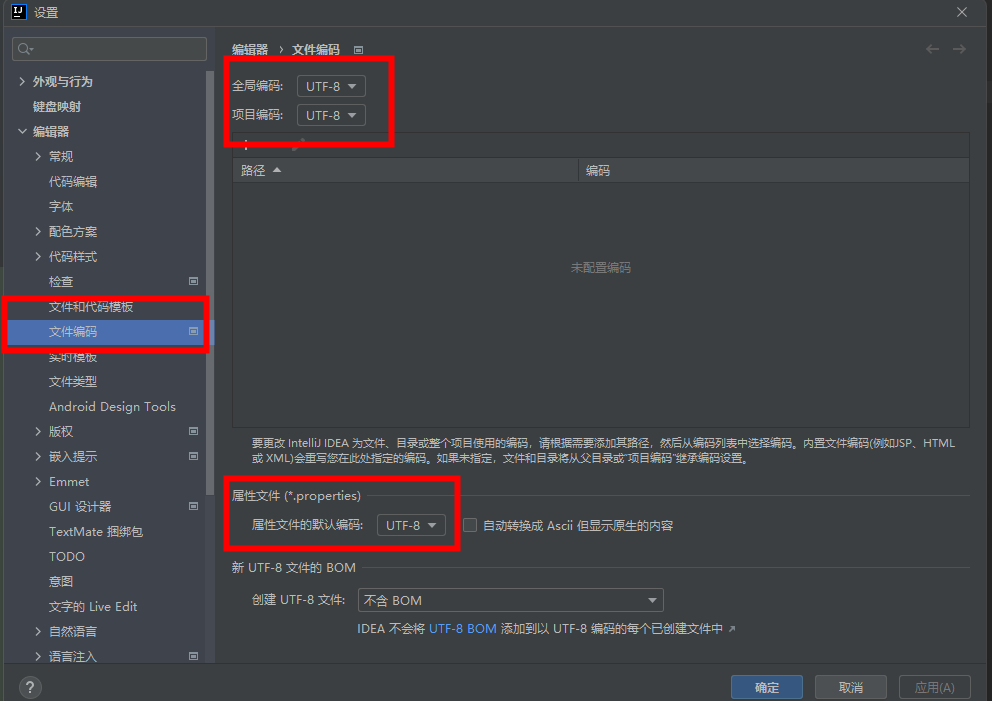The height and width of the screenshot is (701, 992).
Task: Expand the Emmet node
Action: pyautogui.click(x=38, y=481)
